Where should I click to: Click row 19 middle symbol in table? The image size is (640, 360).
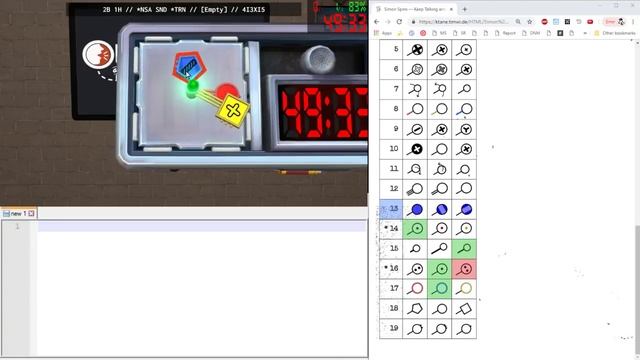pos(440,329)
